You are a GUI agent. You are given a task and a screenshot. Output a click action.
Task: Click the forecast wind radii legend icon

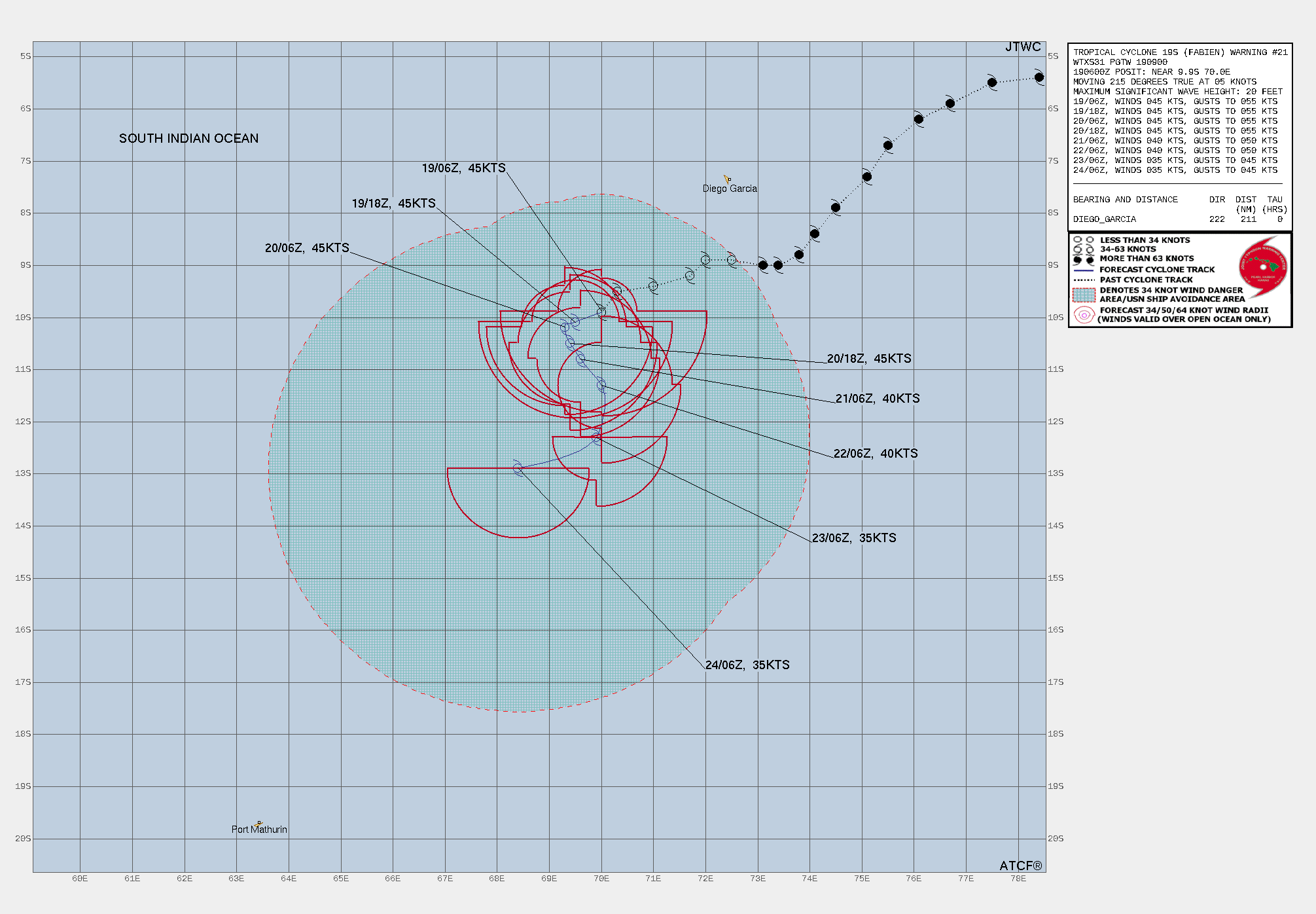tap(1084, 315)
